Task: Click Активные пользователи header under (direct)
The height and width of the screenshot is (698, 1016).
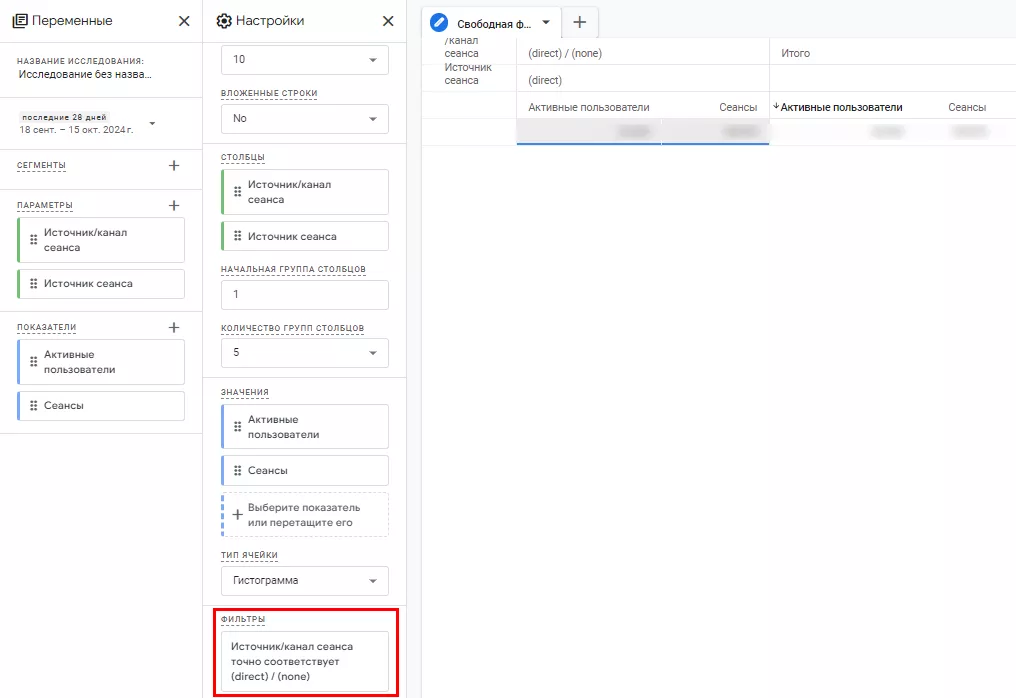Action: point(588,108)
